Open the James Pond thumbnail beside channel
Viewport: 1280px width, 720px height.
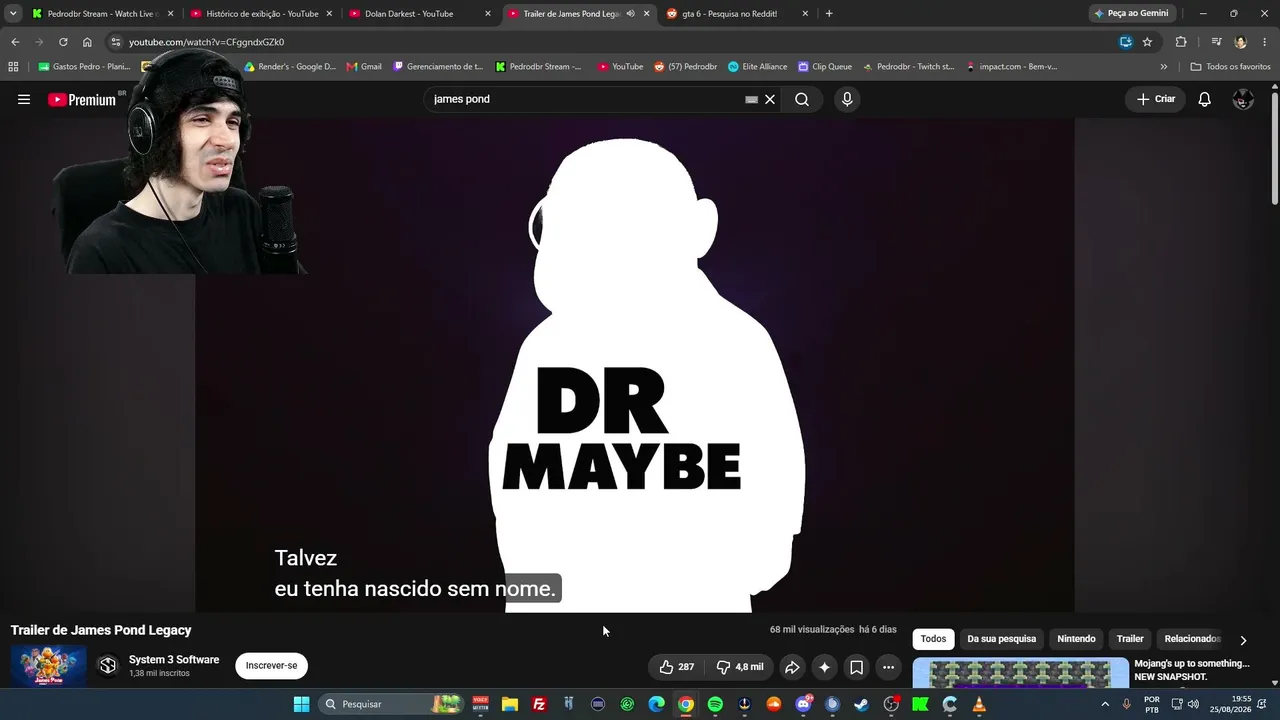tap(48, 666)
